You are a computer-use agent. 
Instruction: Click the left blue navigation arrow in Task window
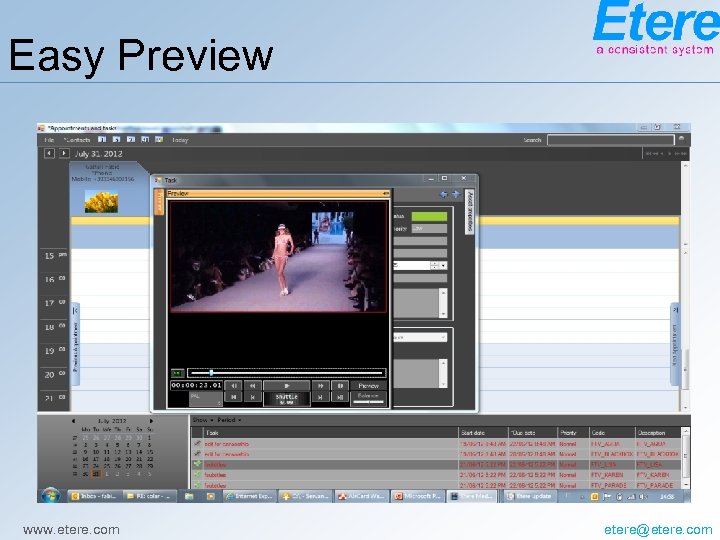pos(444,194)
